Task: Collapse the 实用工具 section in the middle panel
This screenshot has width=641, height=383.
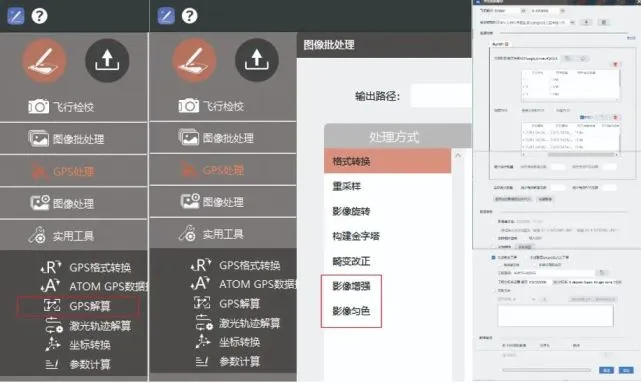Action: click(223, 233)
